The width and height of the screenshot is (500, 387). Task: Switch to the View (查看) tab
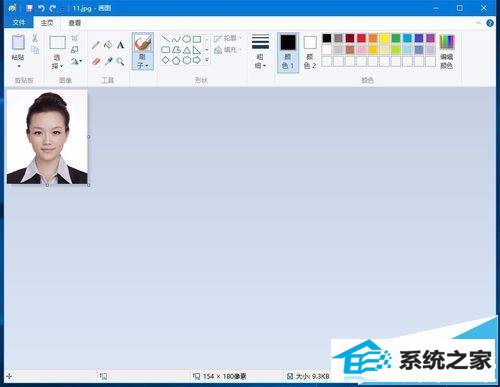pyautogui.click(x=75, y=23)
